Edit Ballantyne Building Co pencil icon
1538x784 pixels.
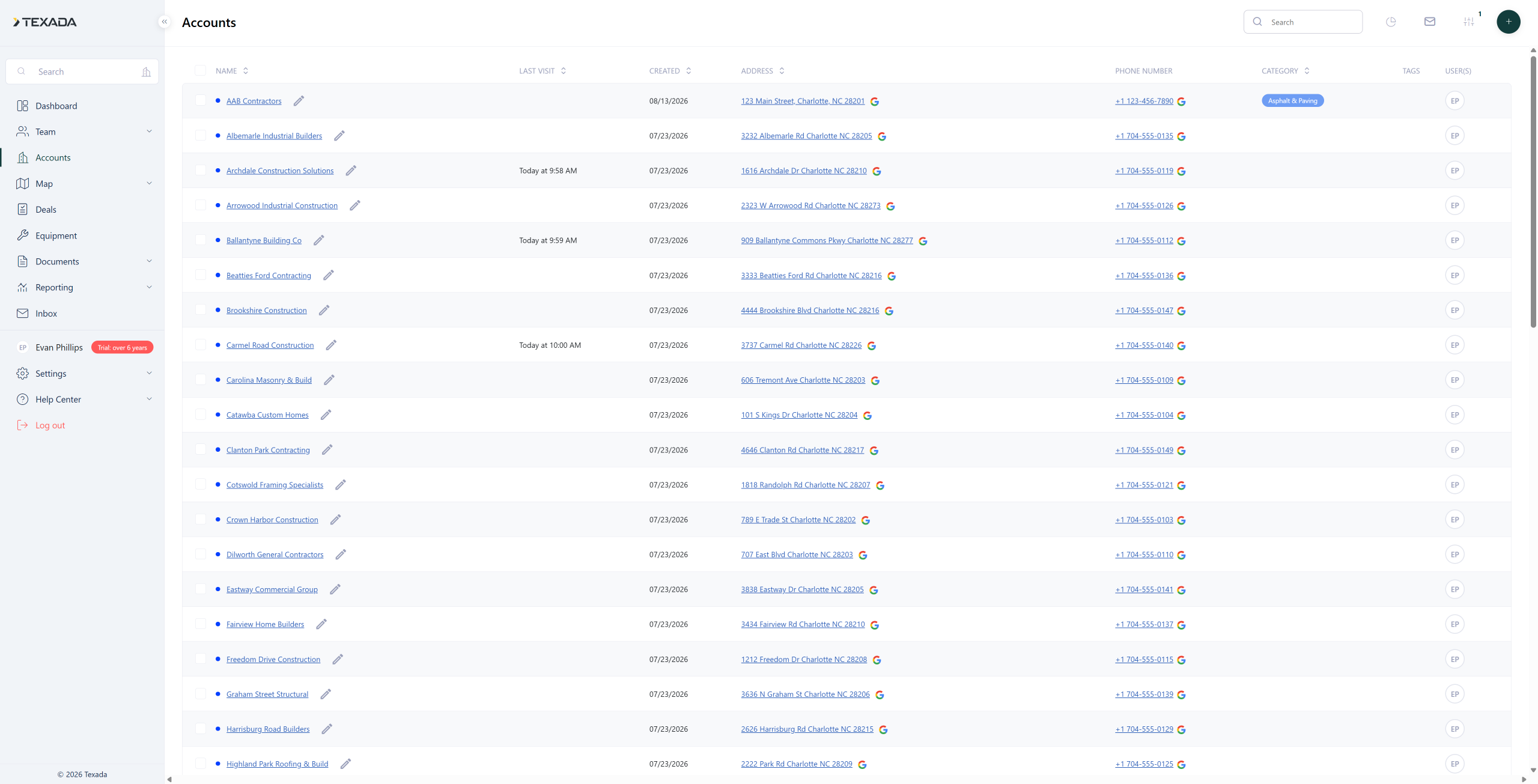pos(319,240)
